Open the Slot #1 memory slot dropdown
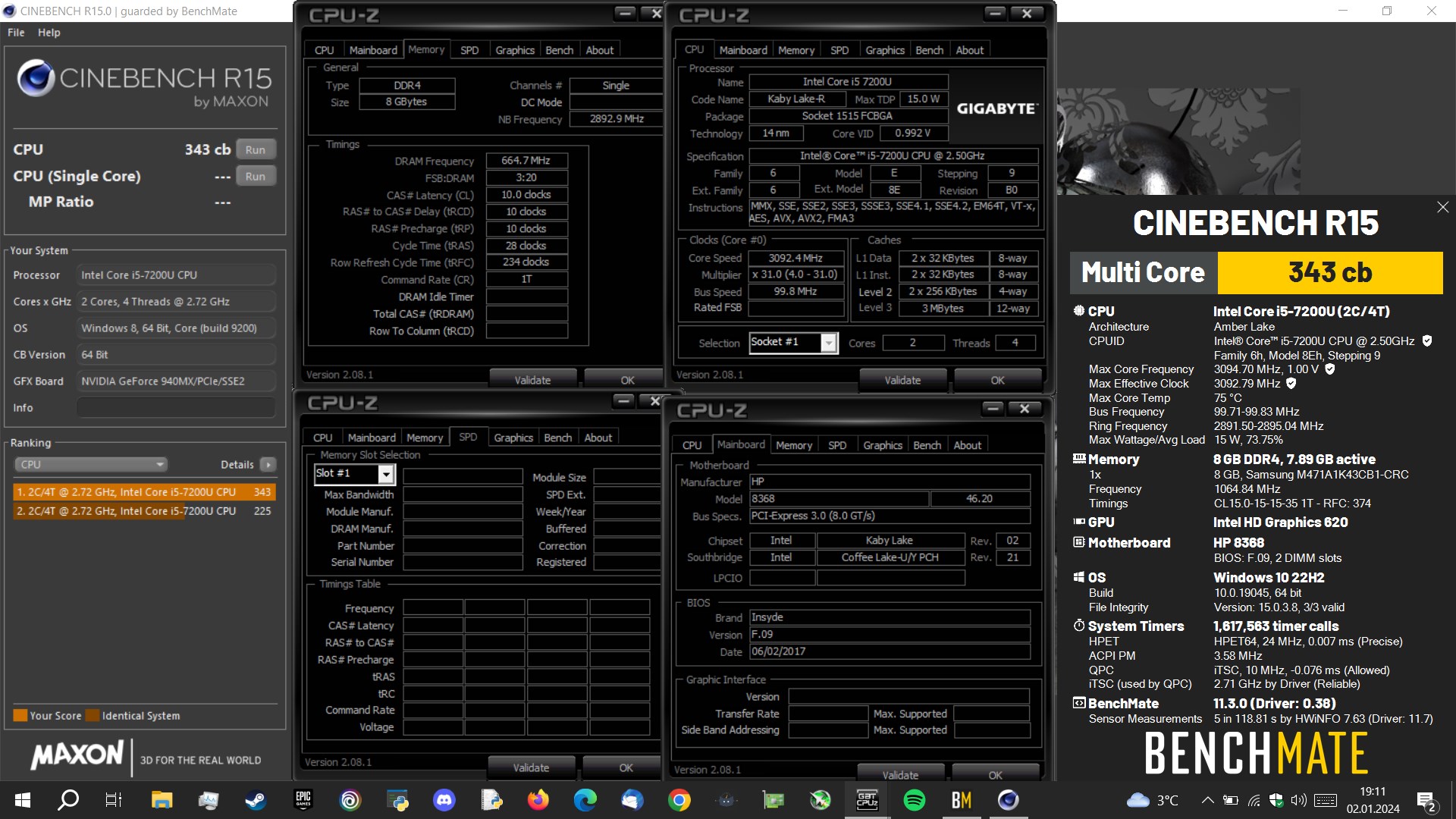 pyautogui.click(x=355, y=474)
